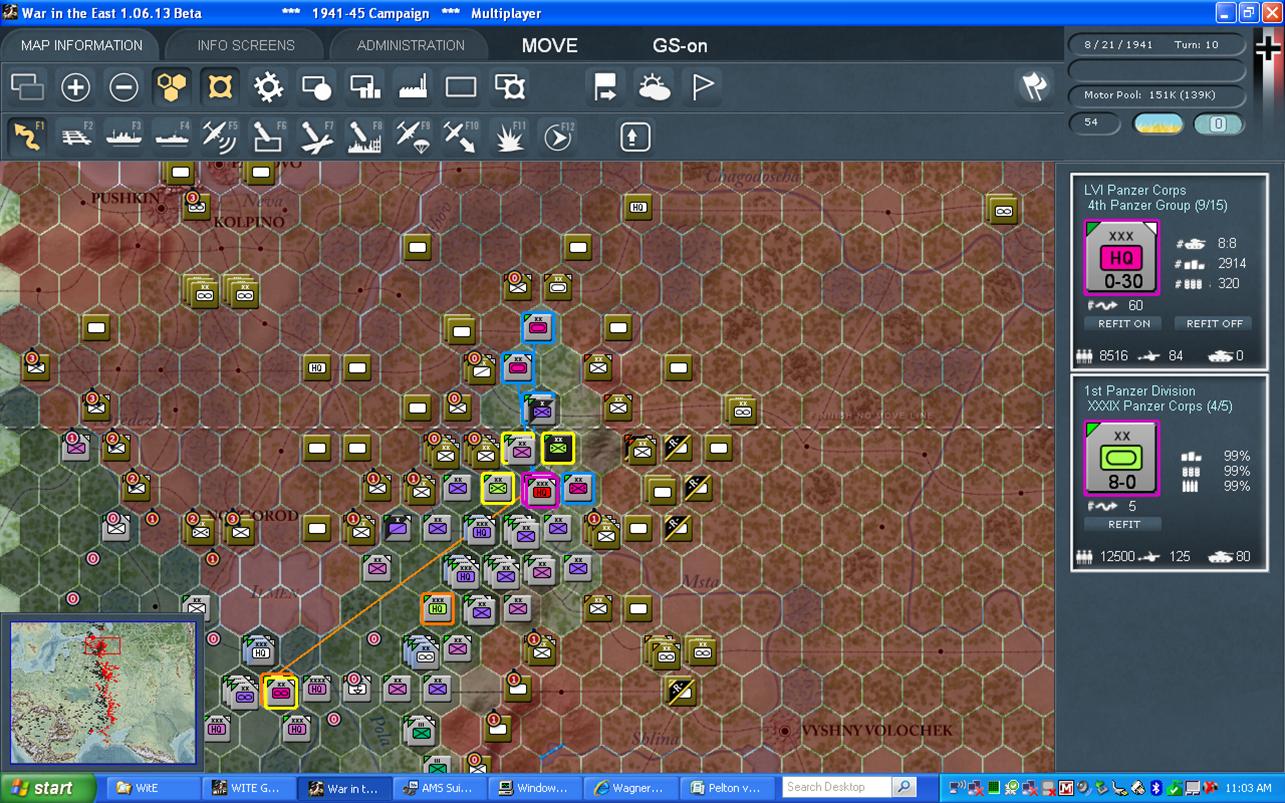Select the orange-bordered green HQ unit on map
The width and height of the screenshot is (1285, 803).
point(437,608)
